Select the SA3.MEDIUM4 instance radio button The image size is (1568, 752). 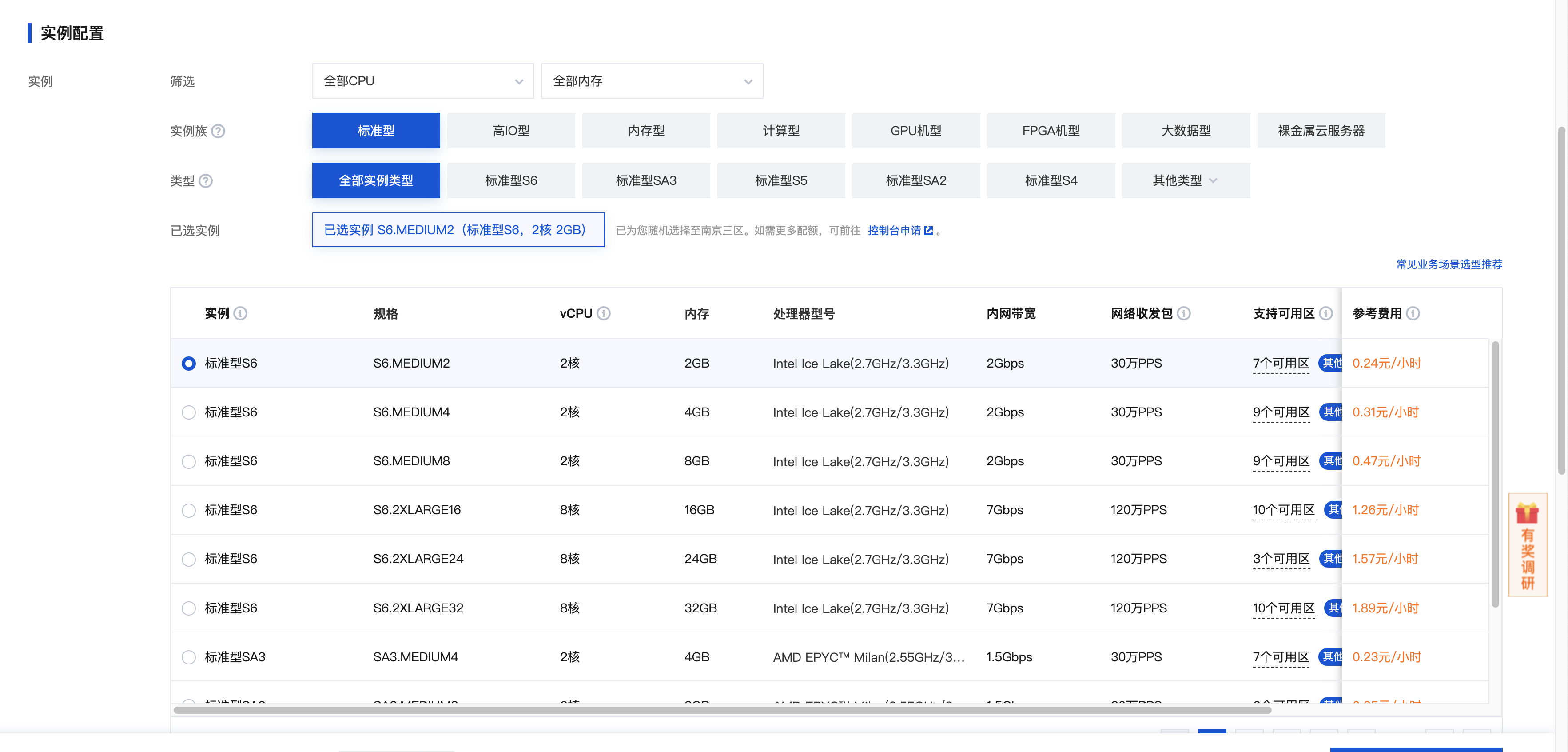pyautogui.click(x=189, y=657)
